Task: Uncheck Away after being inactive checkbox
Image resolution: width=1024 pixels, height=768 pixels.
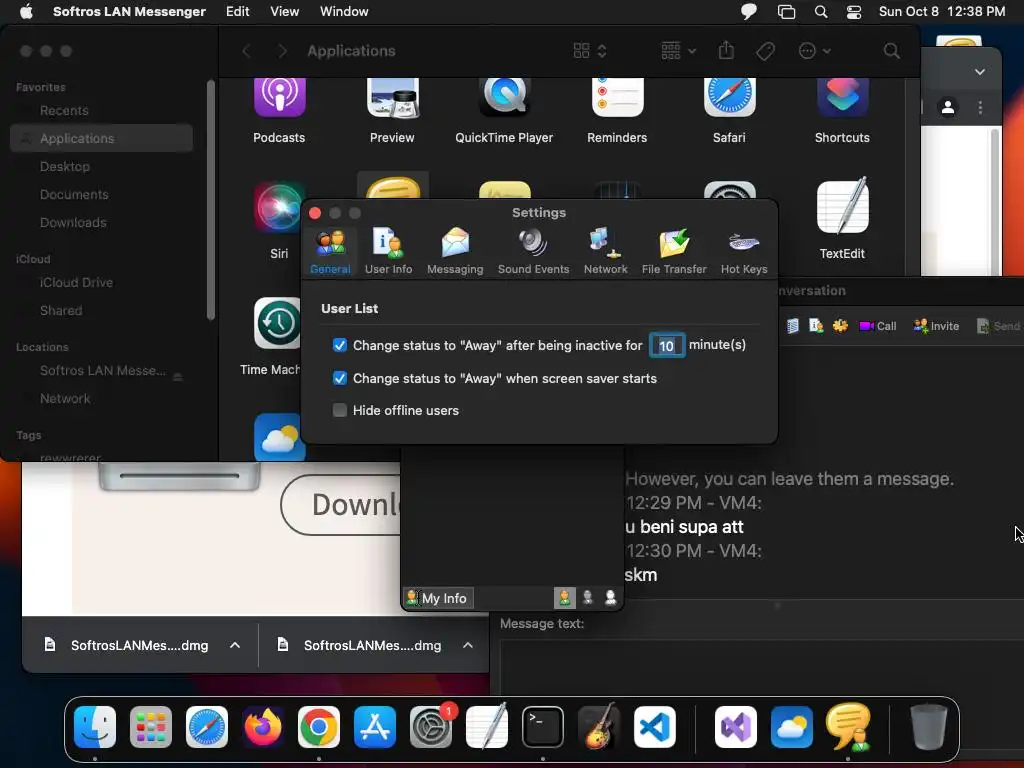Action: point(340,345)
